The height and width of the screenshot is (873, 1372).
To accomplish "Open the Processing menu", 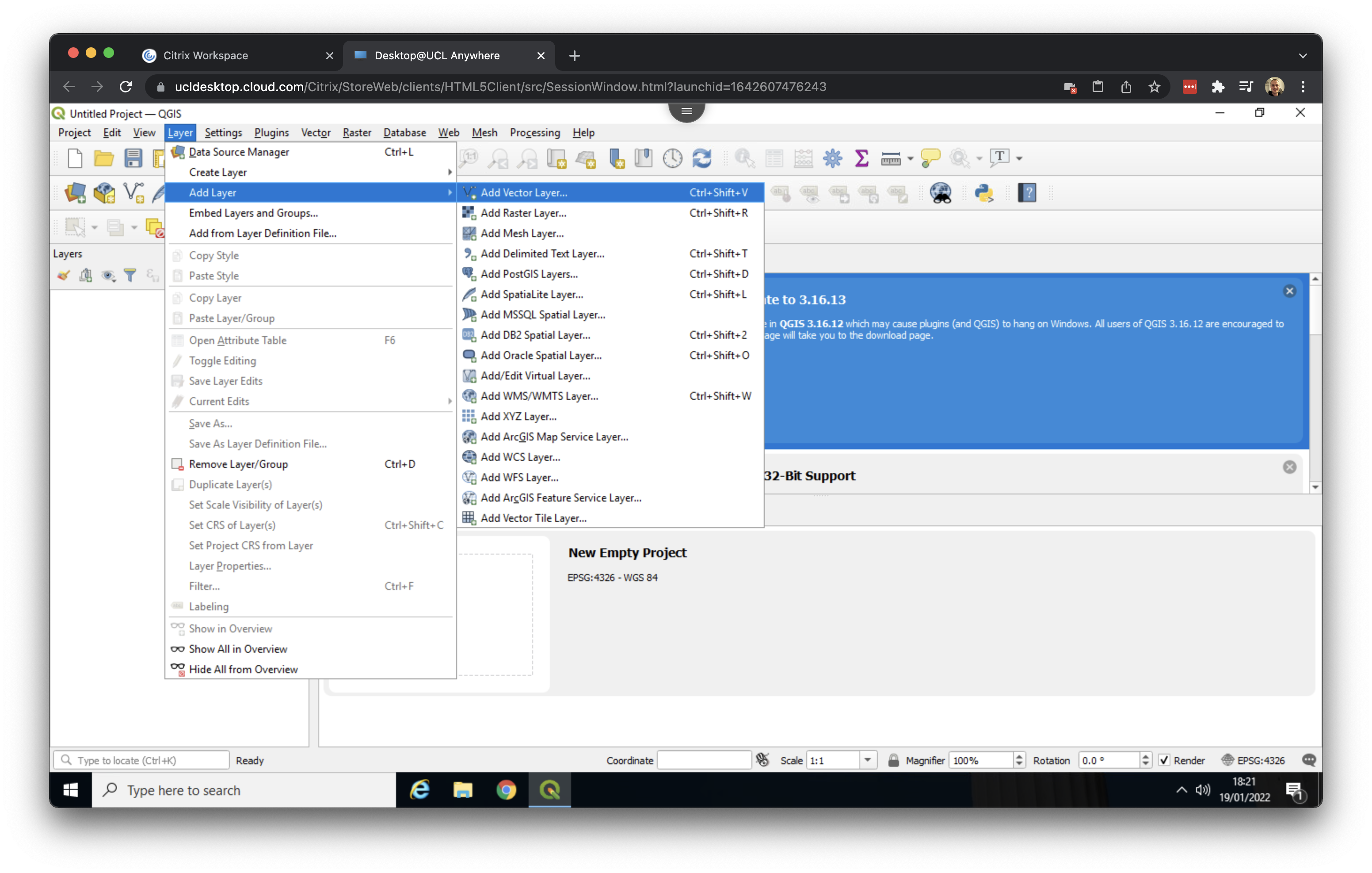I will click(534, 132).
